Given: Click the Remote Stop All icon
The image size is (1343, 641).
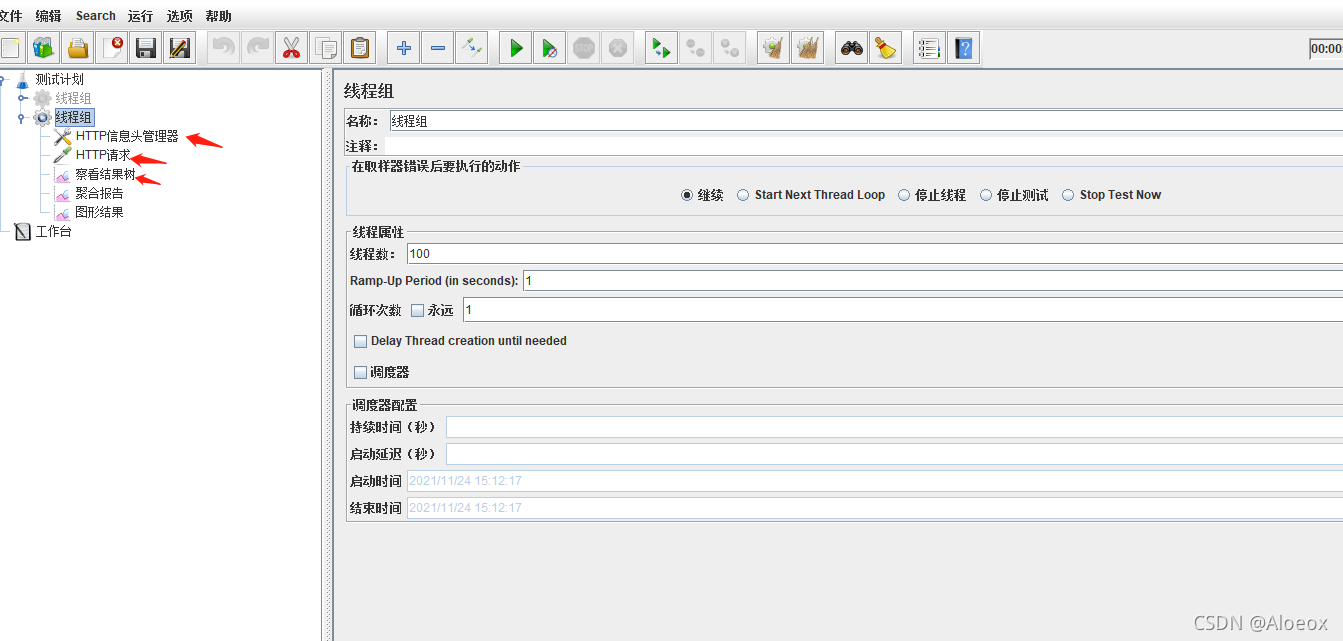Looking at the screenshot, I should point(696,47).
